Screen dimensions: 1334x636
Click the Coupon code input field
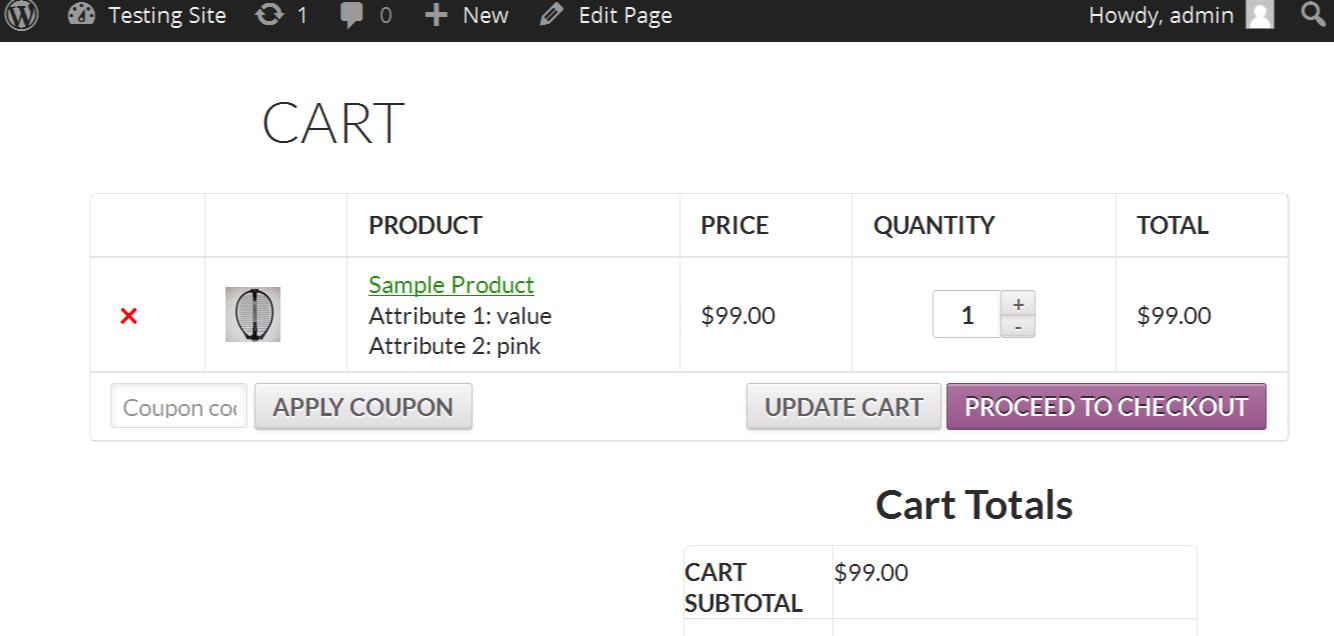tap(179, 407)
